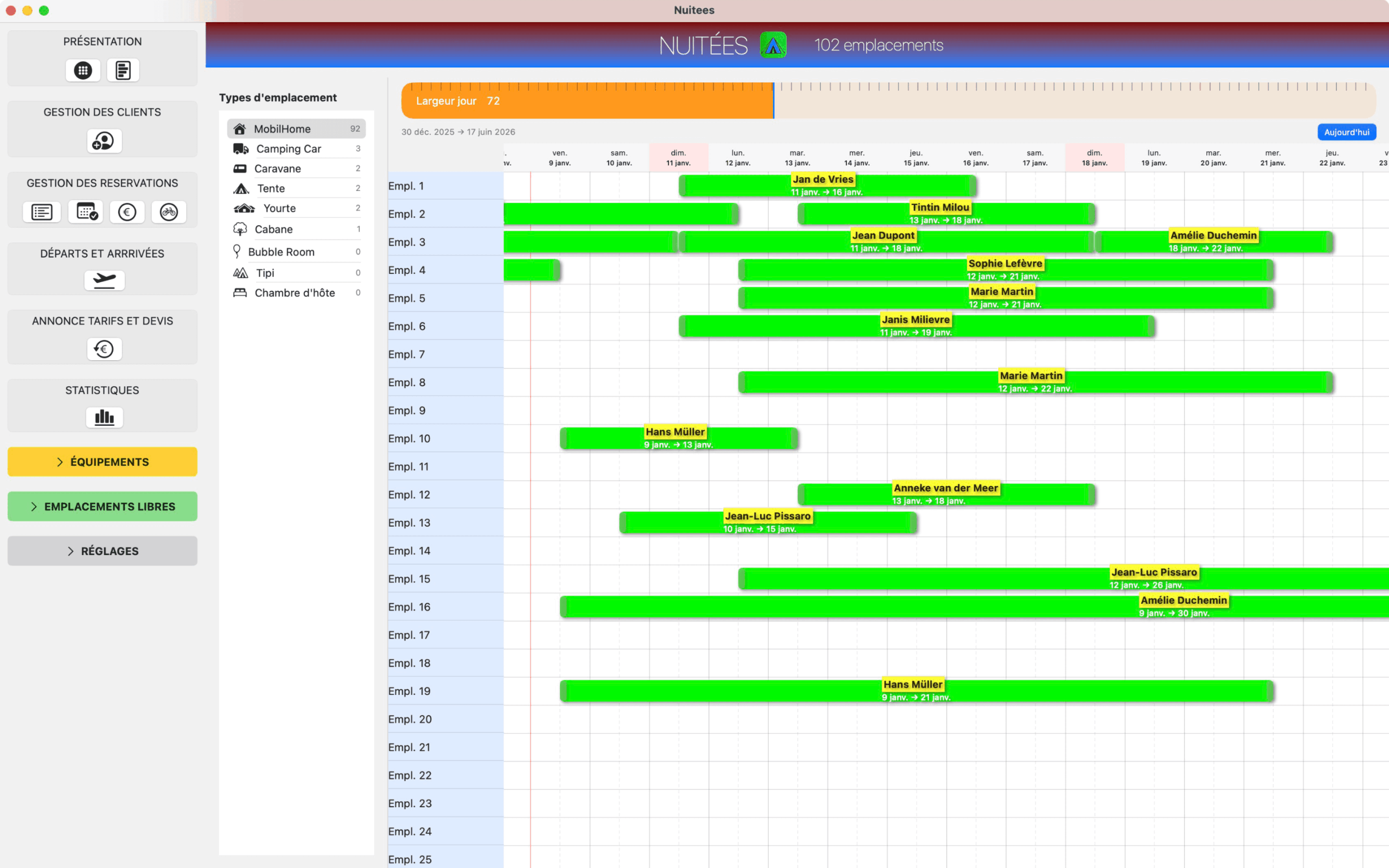Select the Bubble Room category
The image size is (1389, 868).
click(281, 251)
